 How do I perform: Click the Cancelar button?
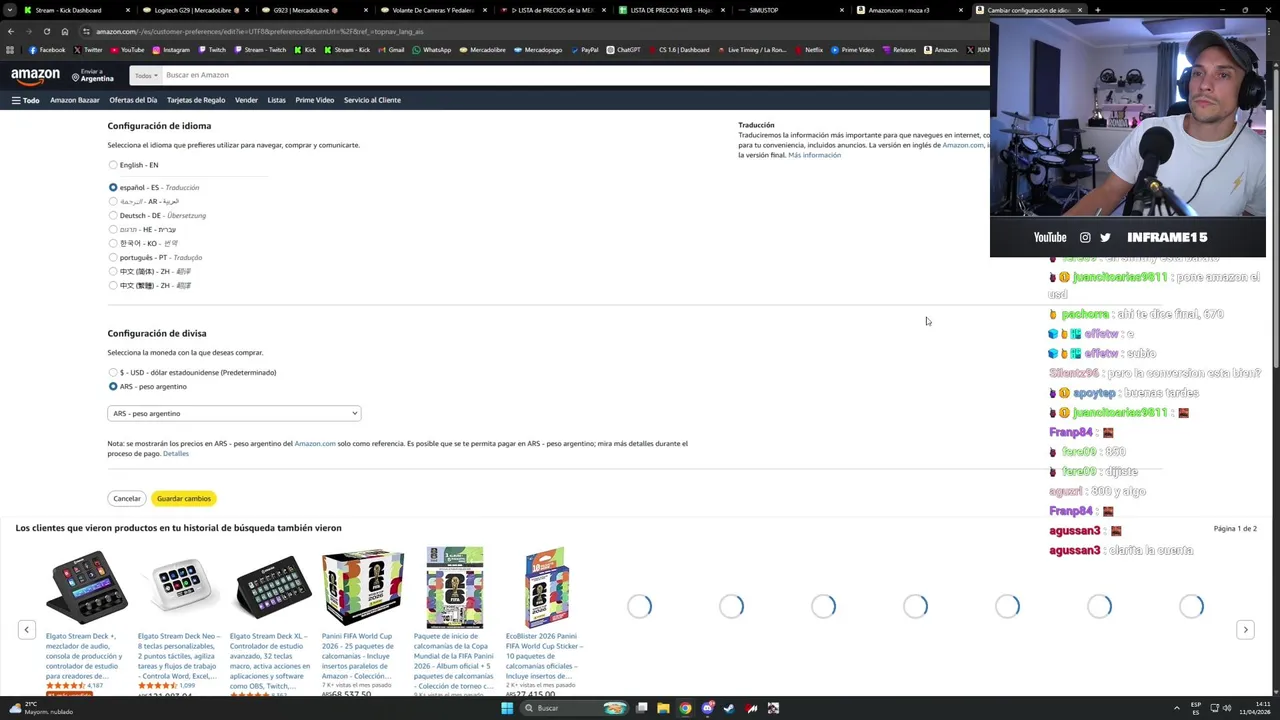[127, 498]
